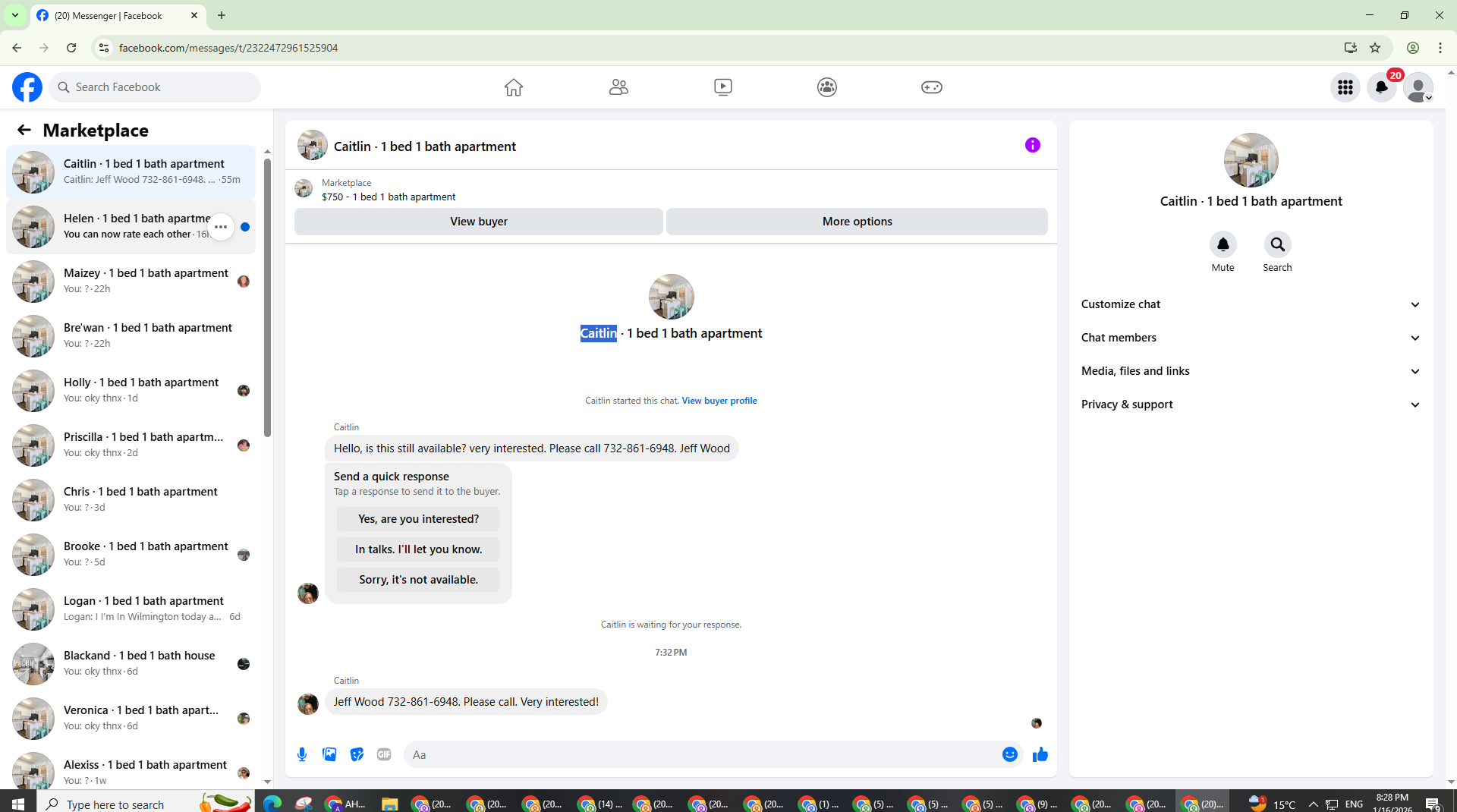Image resolution: width=1457 pixels, height=812 pixels.
Task: Open the three-dots menu on Helen chat
Action: pos(221,227)
